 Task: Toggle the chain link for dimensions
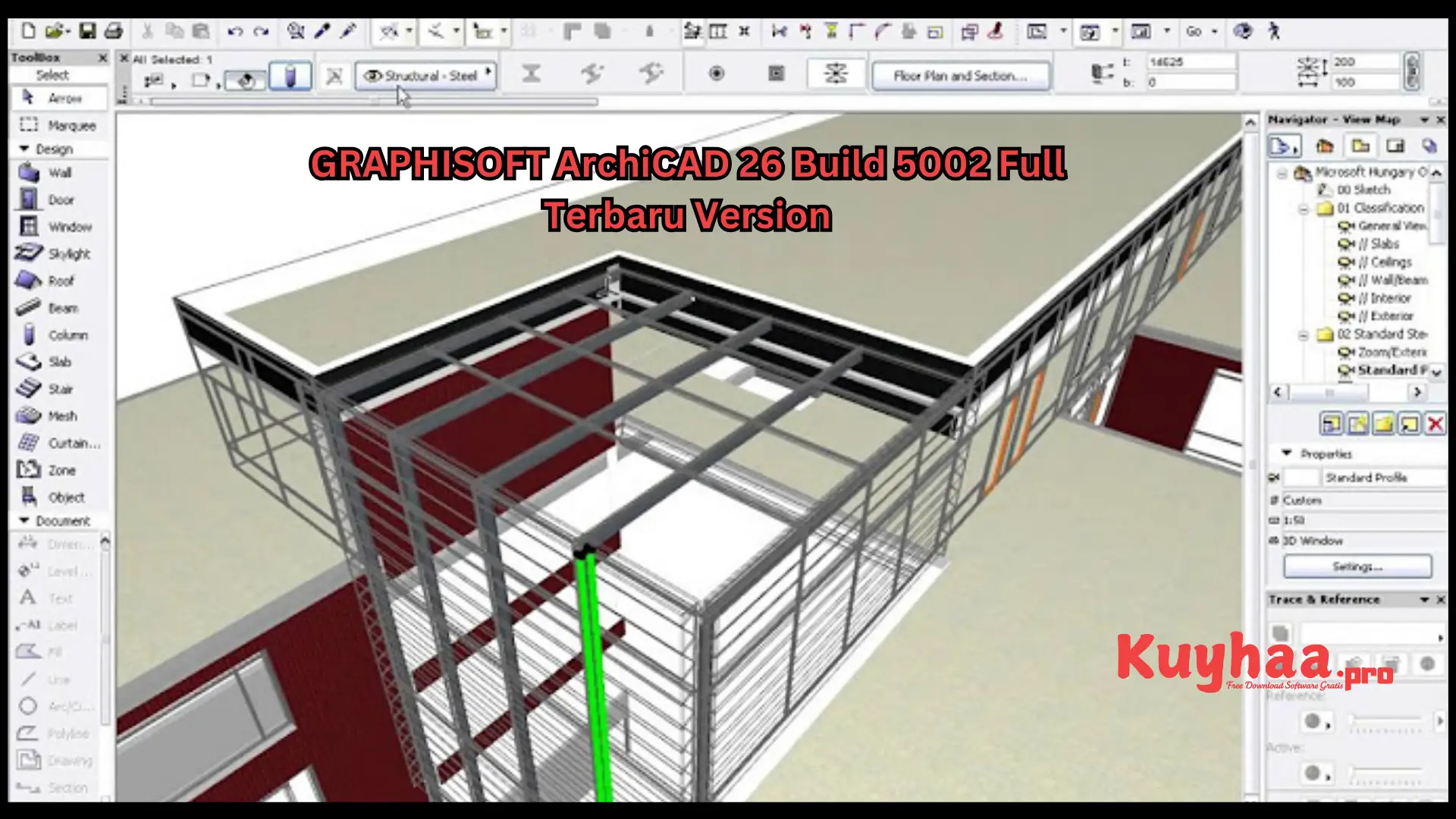1412,72
